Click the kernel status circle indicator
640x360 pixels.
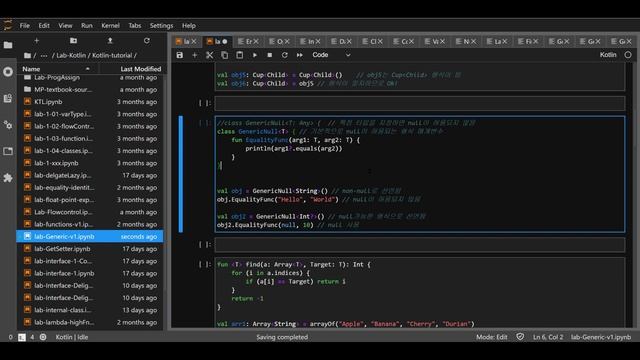628,55
